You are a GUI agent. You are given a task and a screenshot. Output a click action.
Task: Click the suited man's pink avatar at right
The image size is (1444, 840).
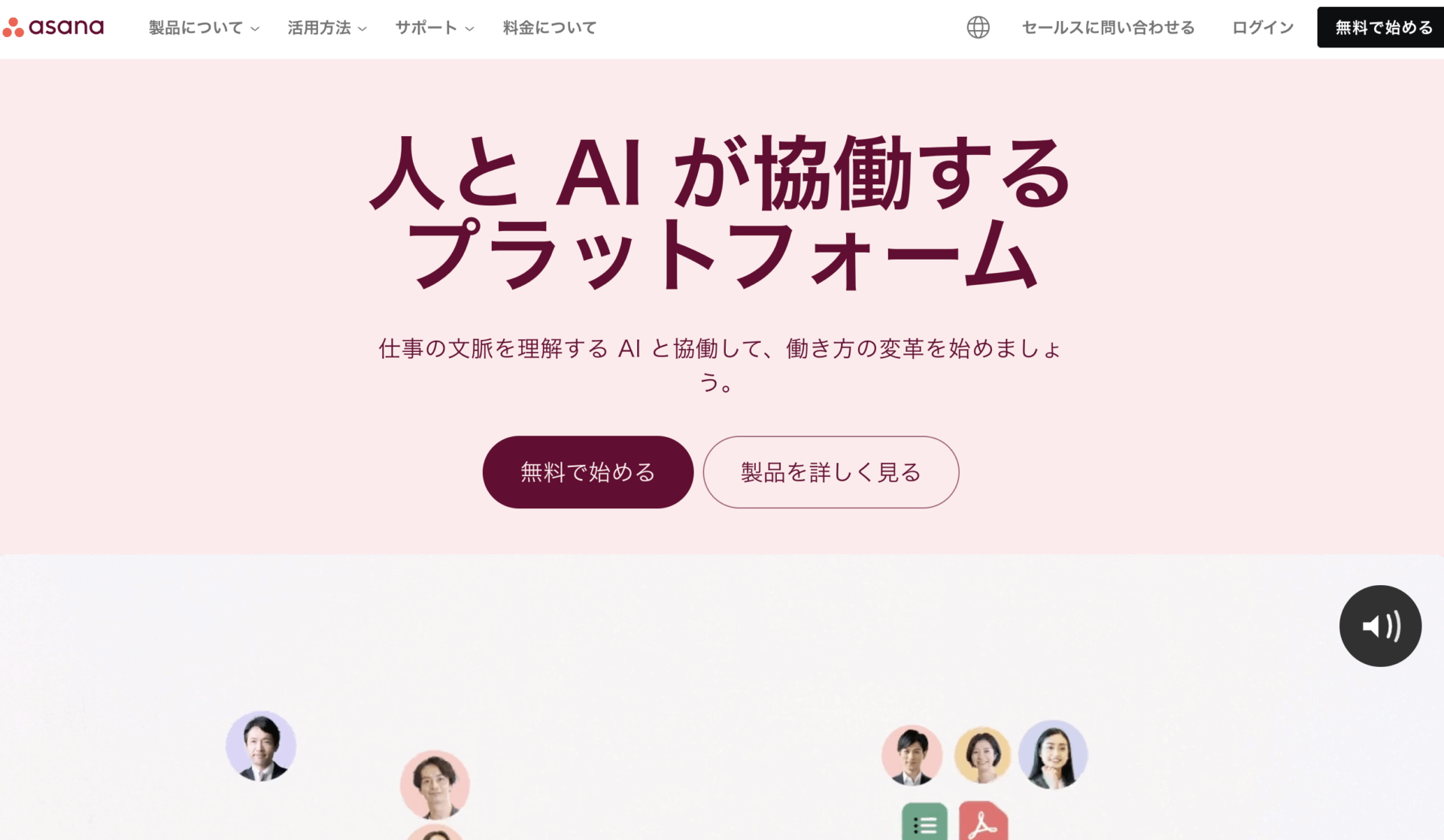912,755
